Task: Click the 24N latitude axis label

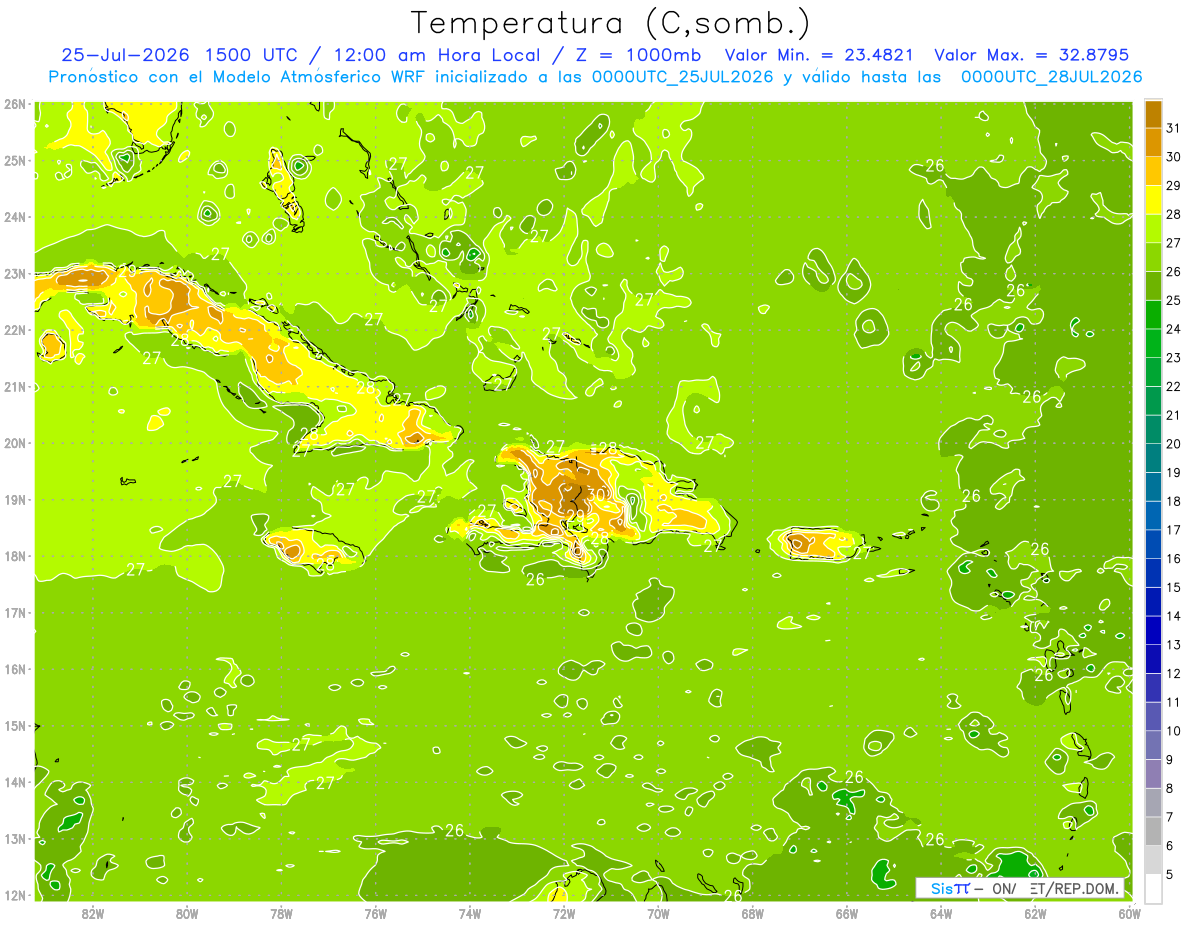Action: (x=15, y=217)
